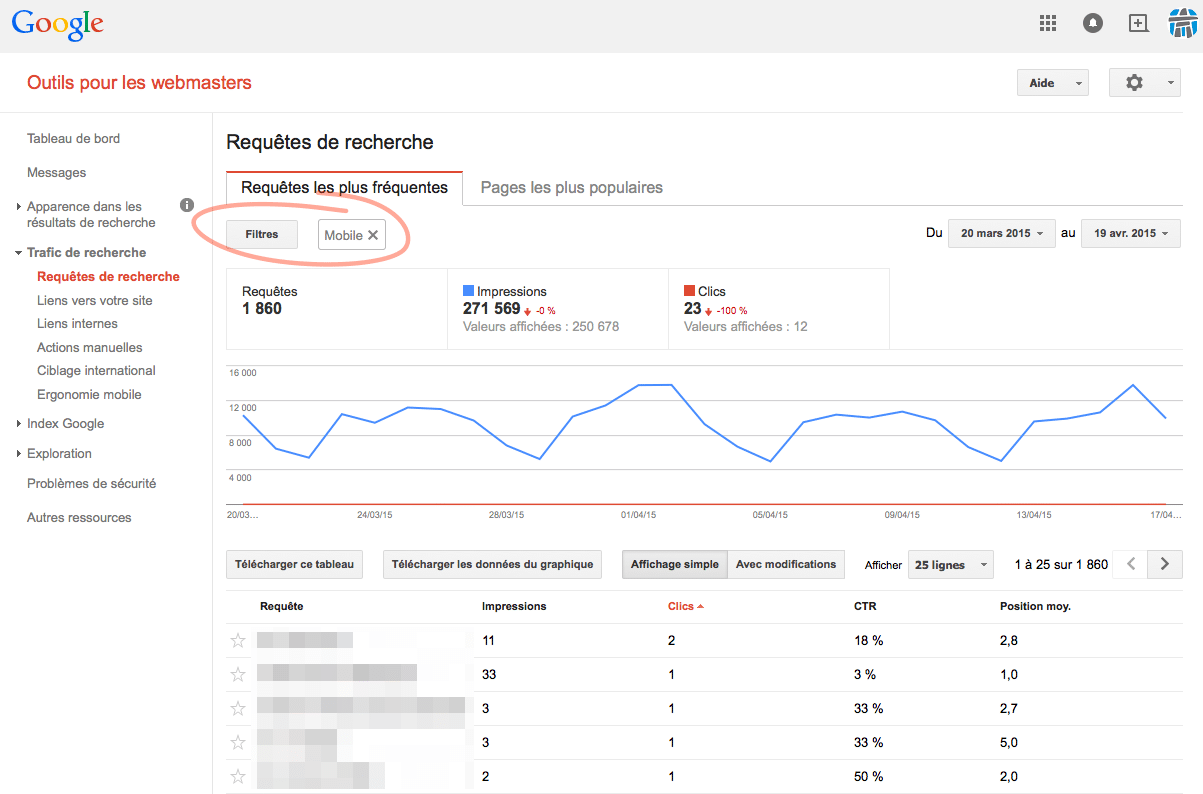Expand the Index Google section

(x=65, y=424)
